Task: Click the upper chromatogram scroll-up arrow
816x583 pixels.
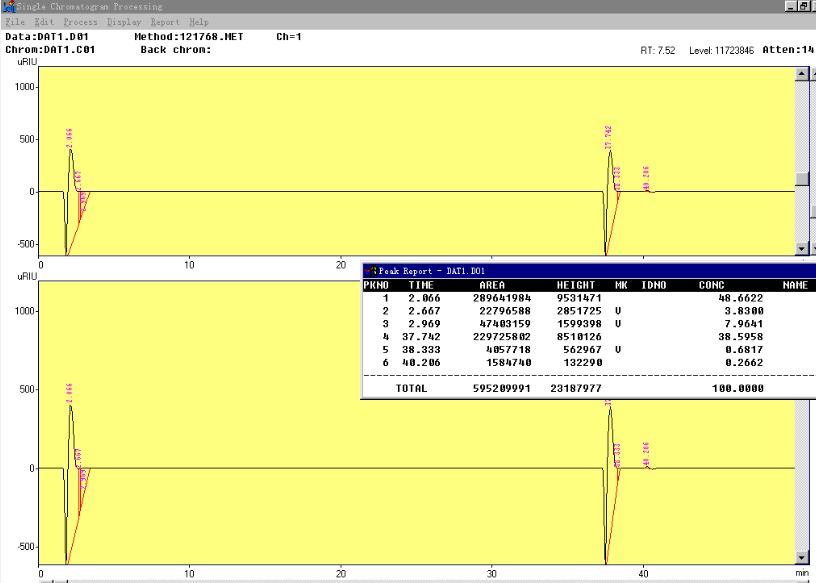Action: tap(802, 74)
